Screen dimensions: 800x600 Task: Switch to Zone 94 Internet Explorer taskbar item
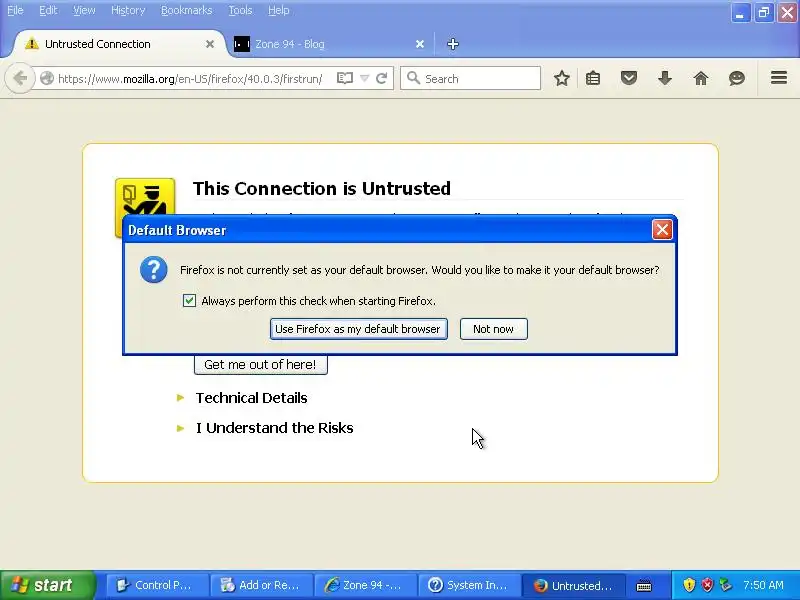pyautogui.click(x=365, y=585)
